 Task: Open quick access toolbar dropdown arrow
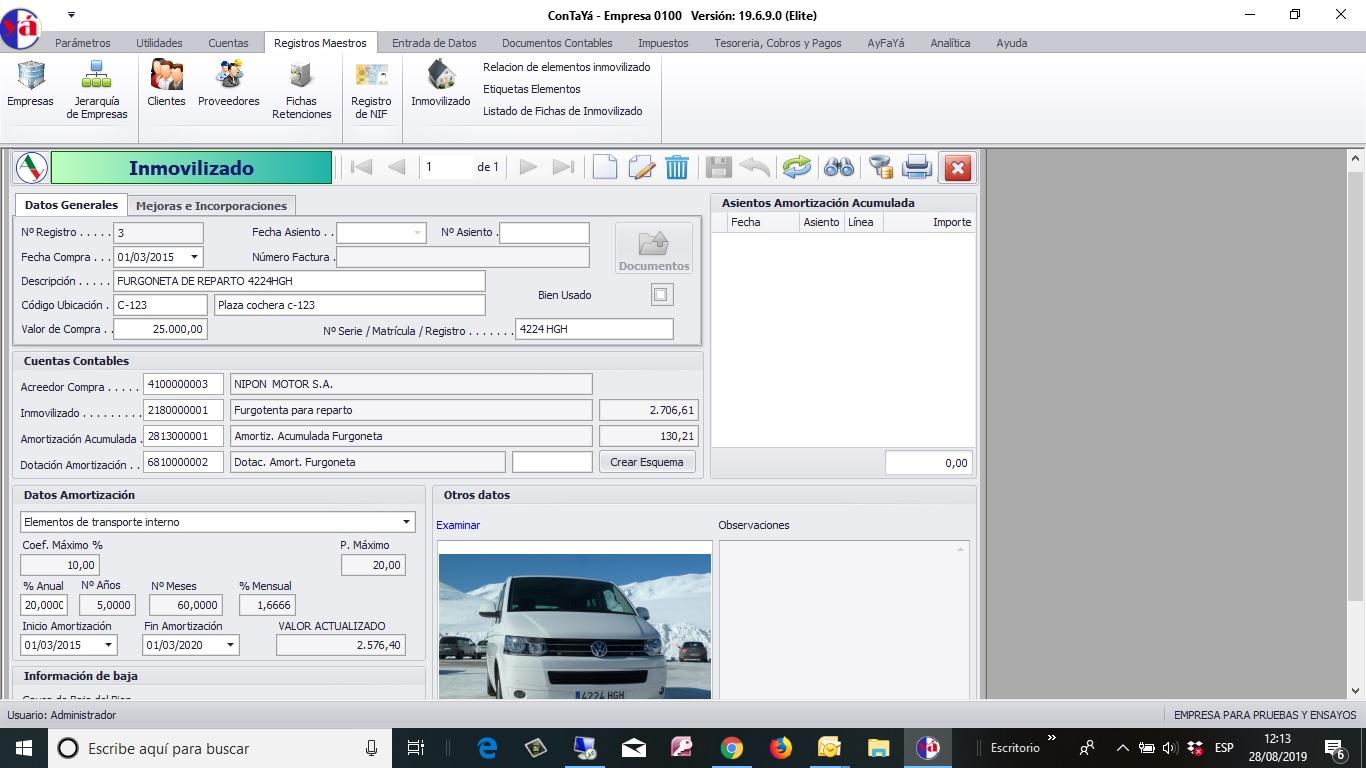[72, 15]
